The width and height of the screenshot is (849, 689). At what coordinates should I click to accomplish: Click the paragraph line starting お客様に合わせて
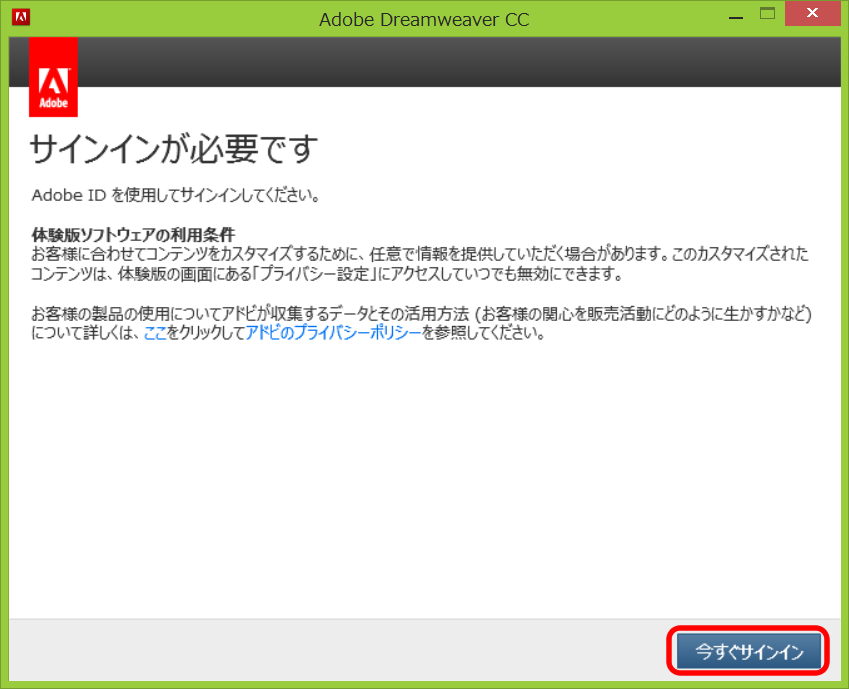(420, 254)
